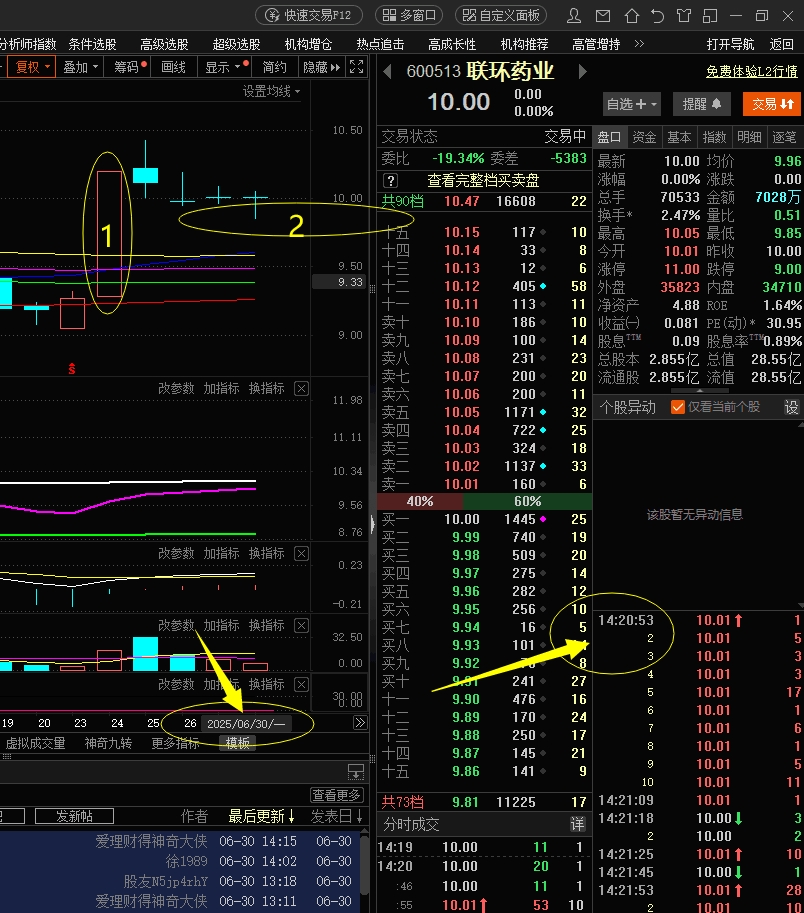
Task: Open 更多指标 more indicators
Action: 175,743
